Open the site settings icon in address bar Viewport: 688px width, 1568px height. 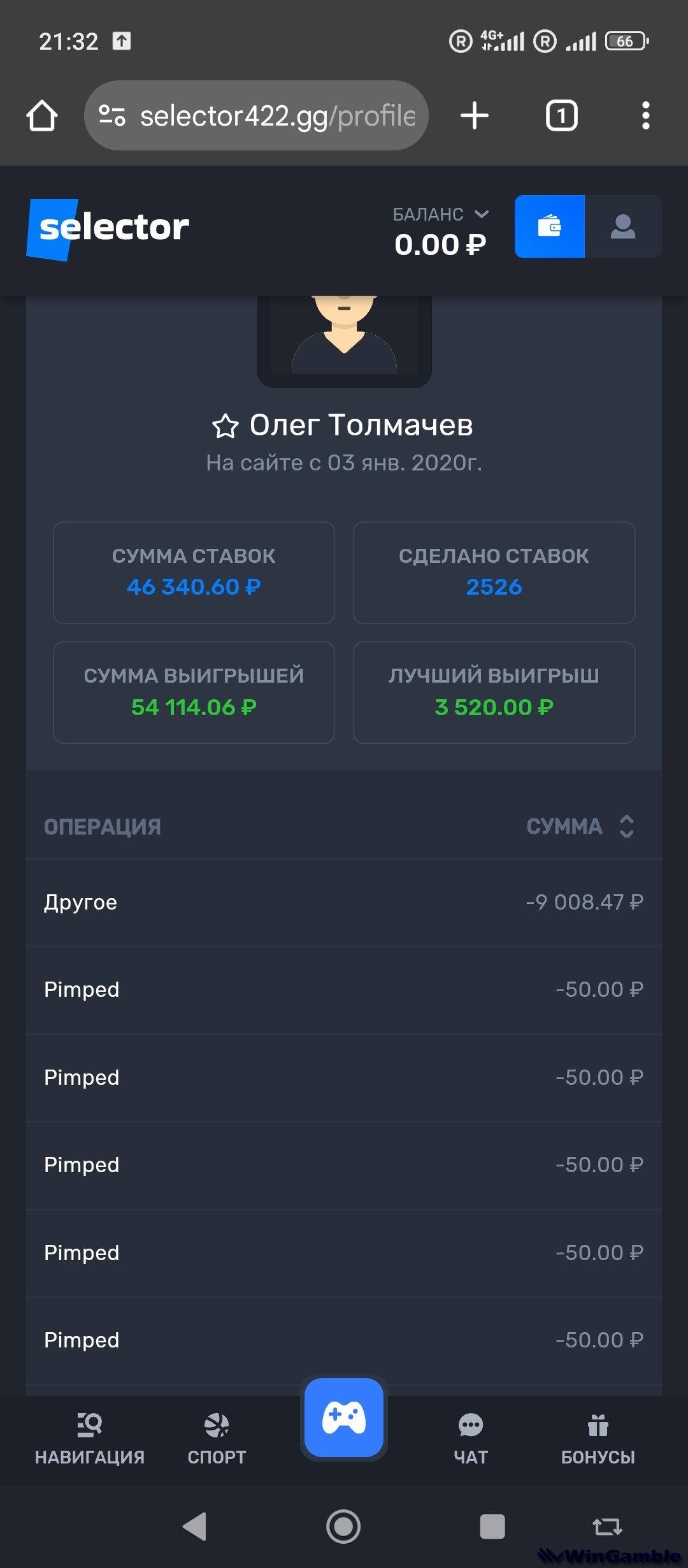[112, 116]
